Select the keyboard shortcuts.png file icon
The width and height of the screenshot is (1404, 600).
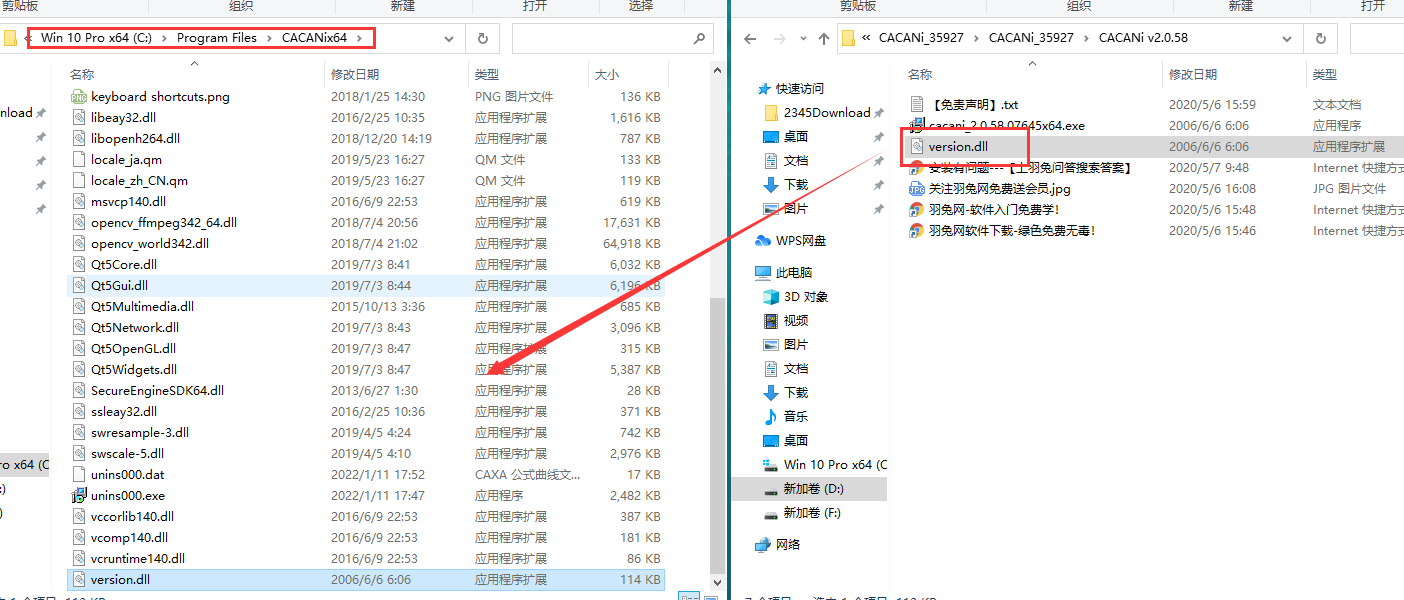pos(79,97)
